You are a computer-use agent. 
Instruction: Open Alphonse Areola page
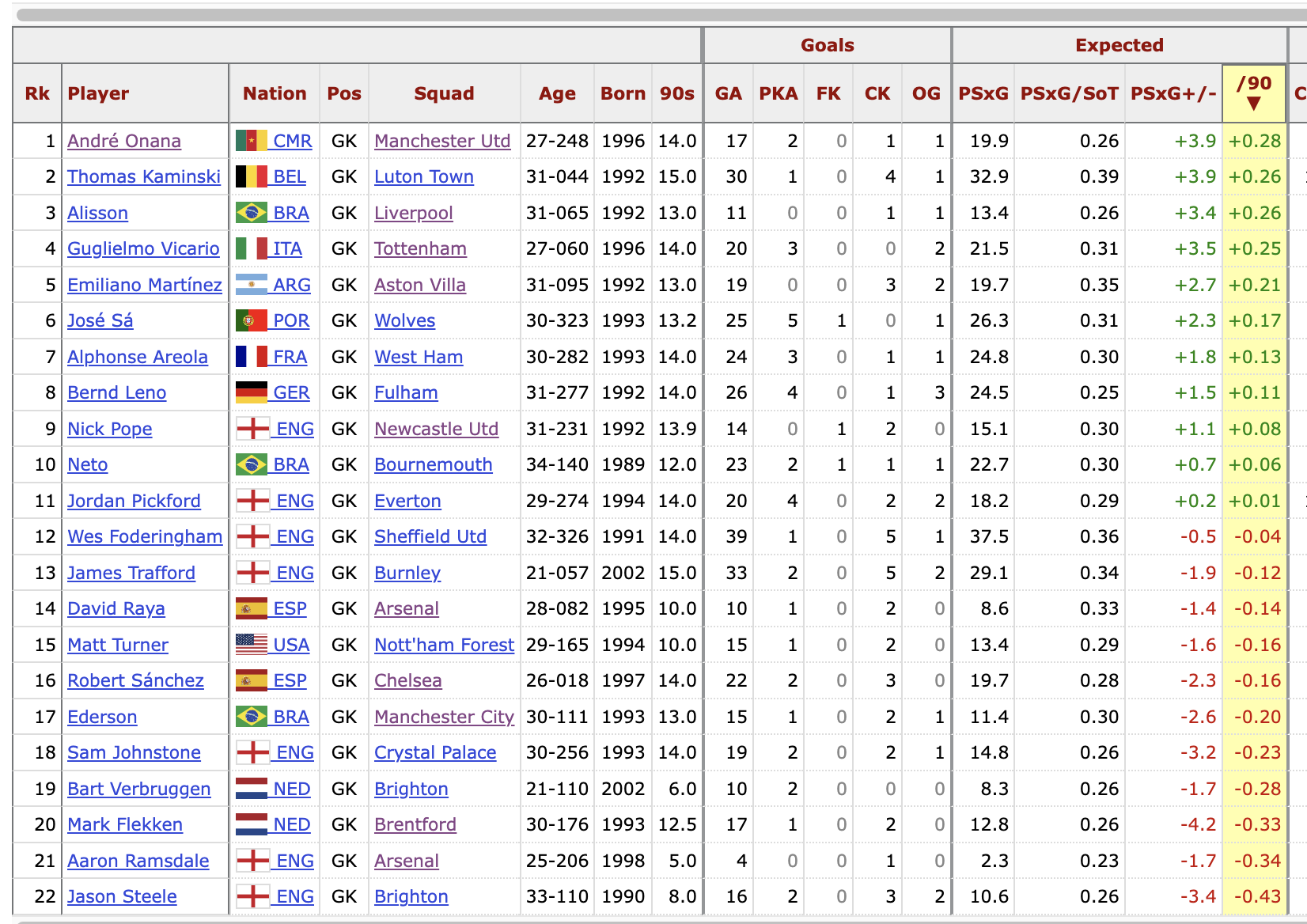pyautogui.click(x=138, y=357)
